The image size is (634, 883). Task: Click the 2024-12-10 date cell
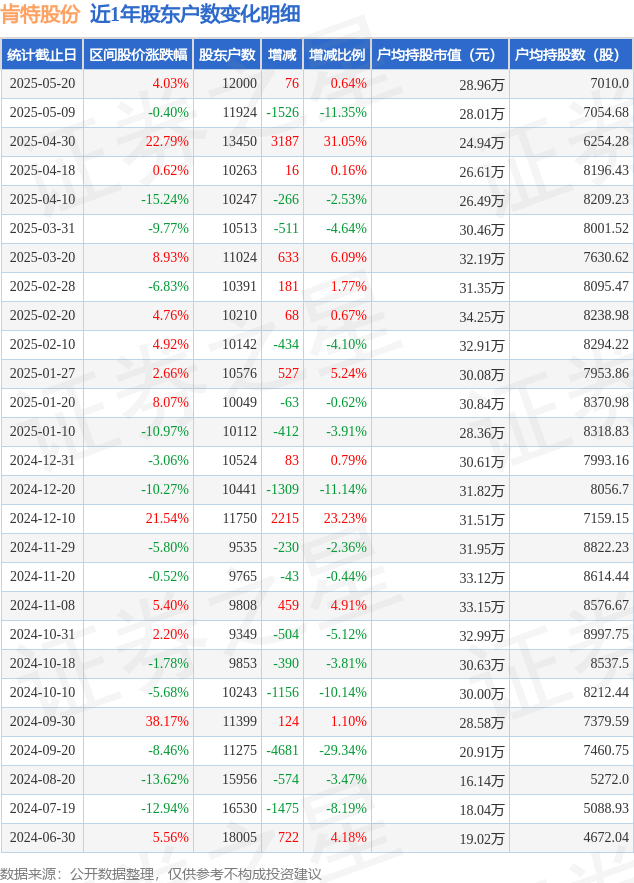click(x=42, y=518)
